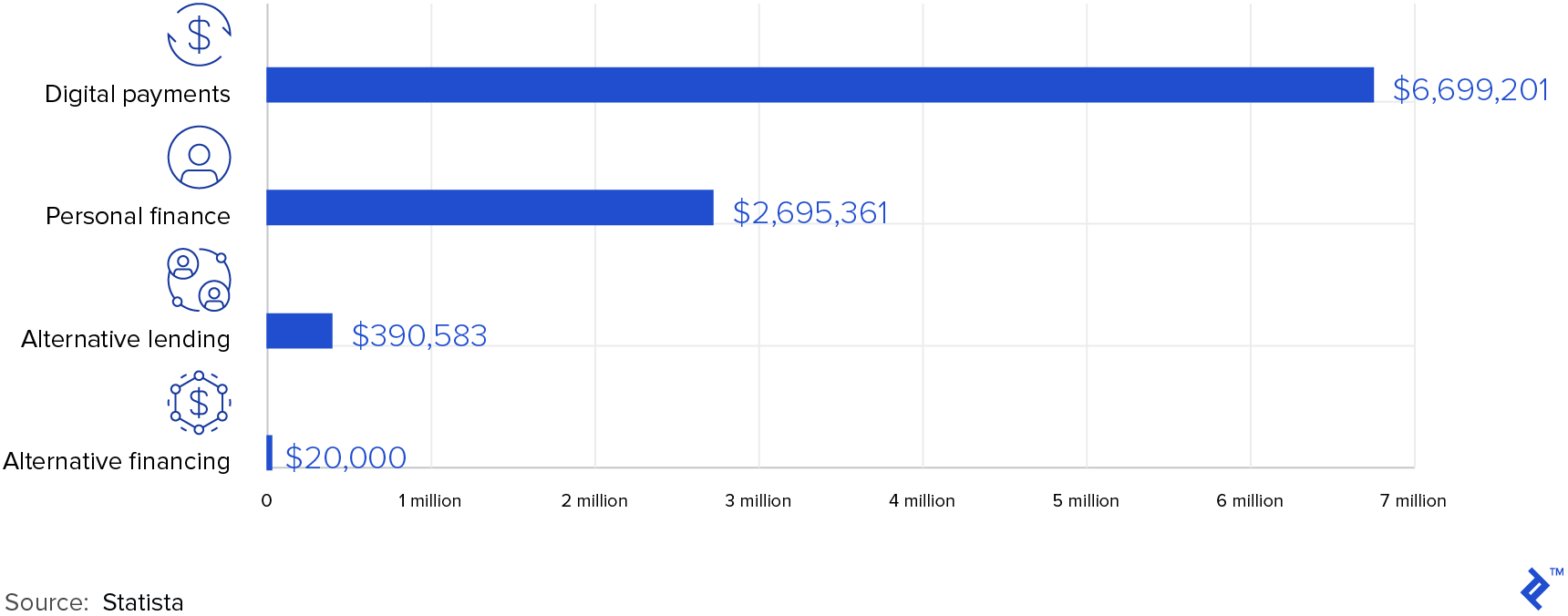This screenshot has height=616, width=1568.
Task: Click the Alternative financing dollar hexagon icon
Action: (199, 403)
